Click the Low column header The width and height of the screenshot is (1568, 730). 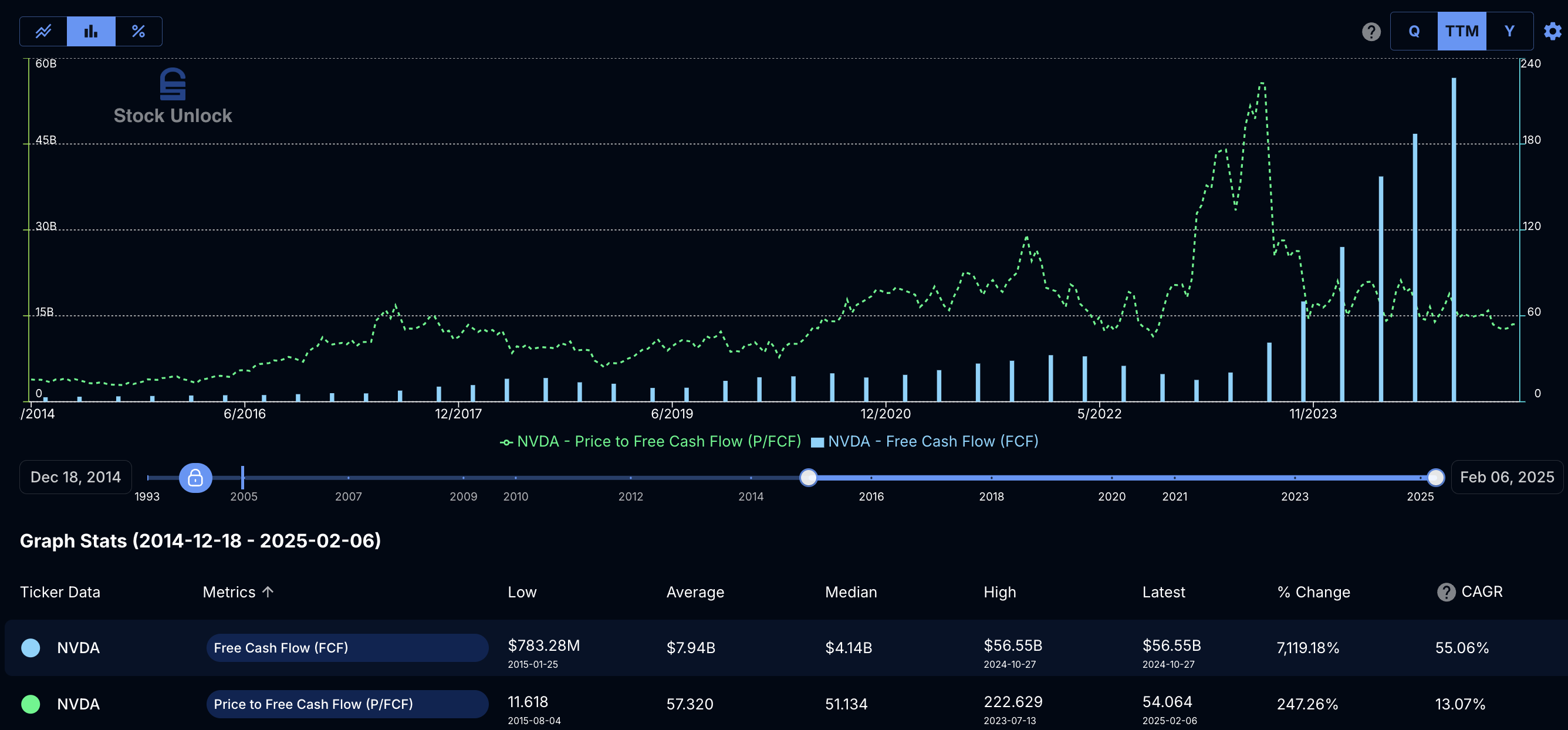point(522,592)
